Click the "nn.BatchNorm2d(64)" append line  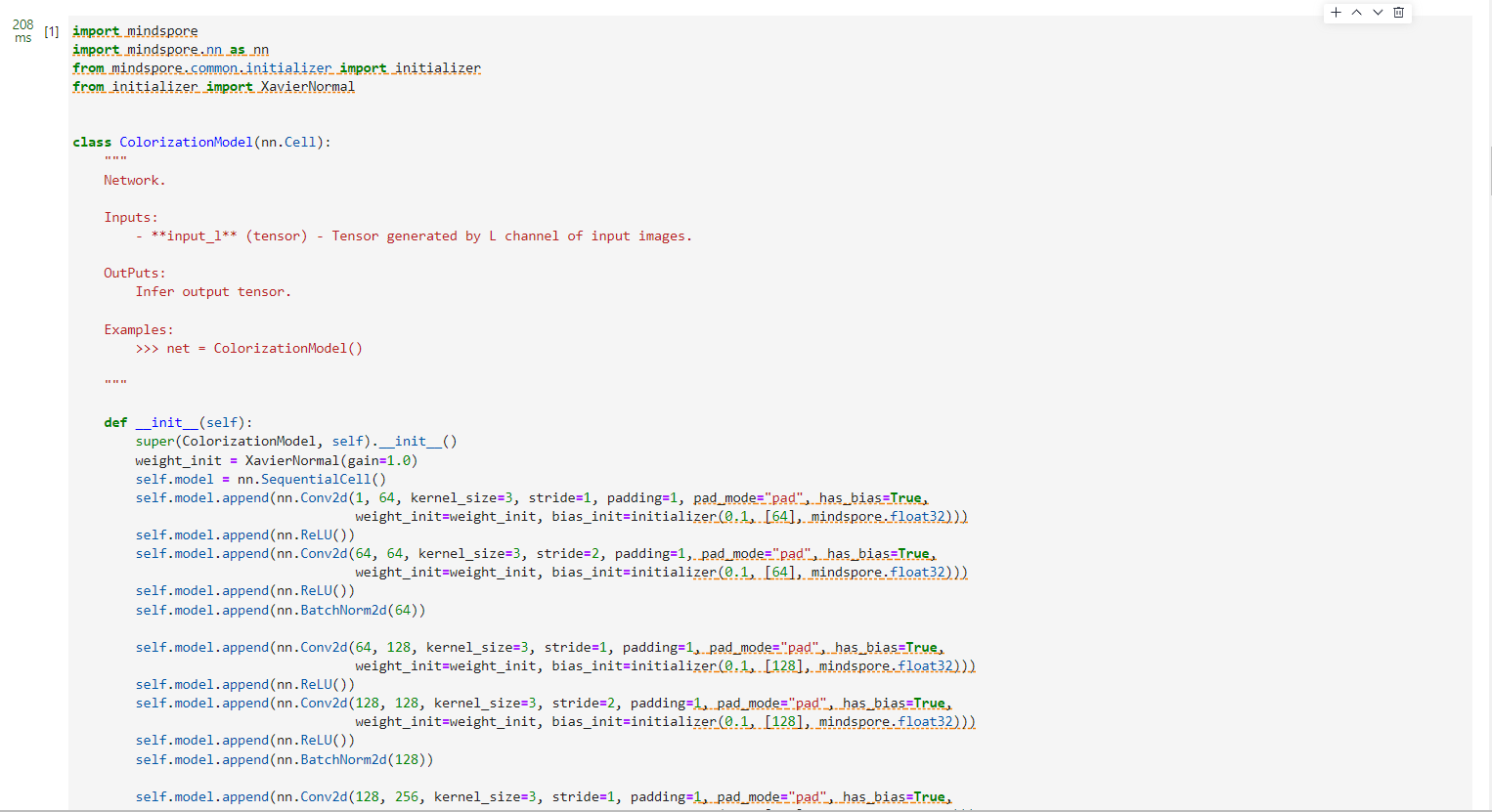pos(281,611)
